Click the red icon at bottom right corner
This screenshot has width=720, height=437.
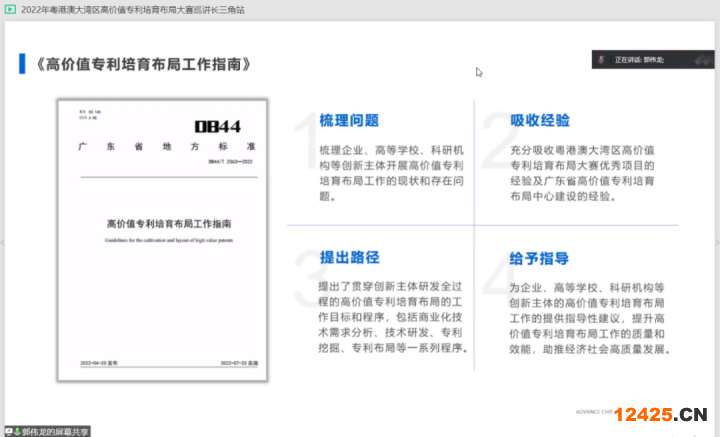coord(693,430)
